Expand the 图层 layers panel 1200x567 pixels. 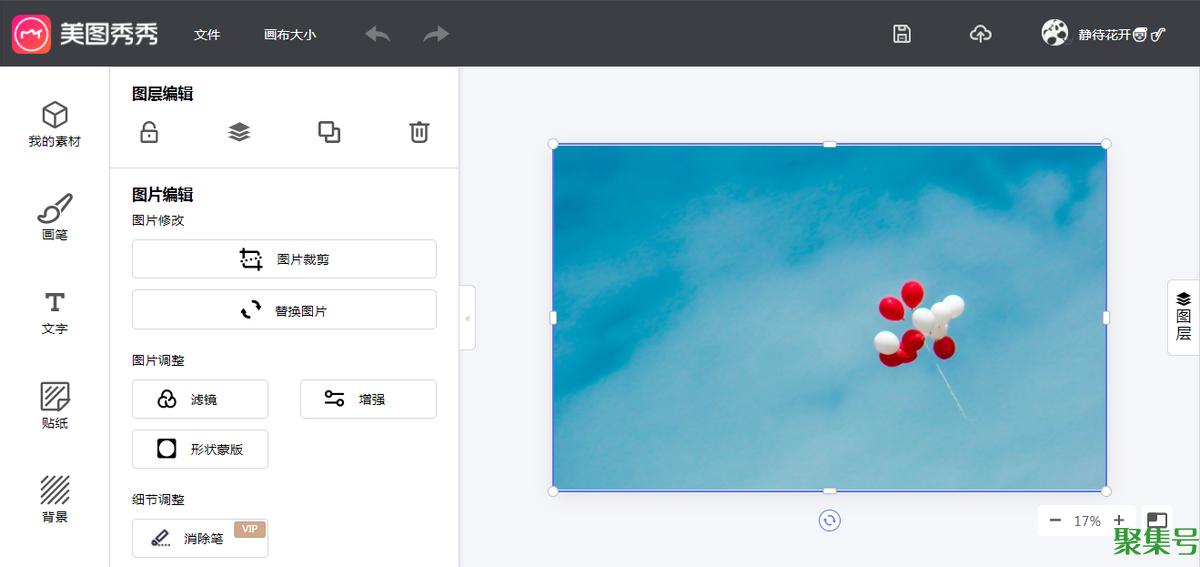click(x=1183, y=317)
